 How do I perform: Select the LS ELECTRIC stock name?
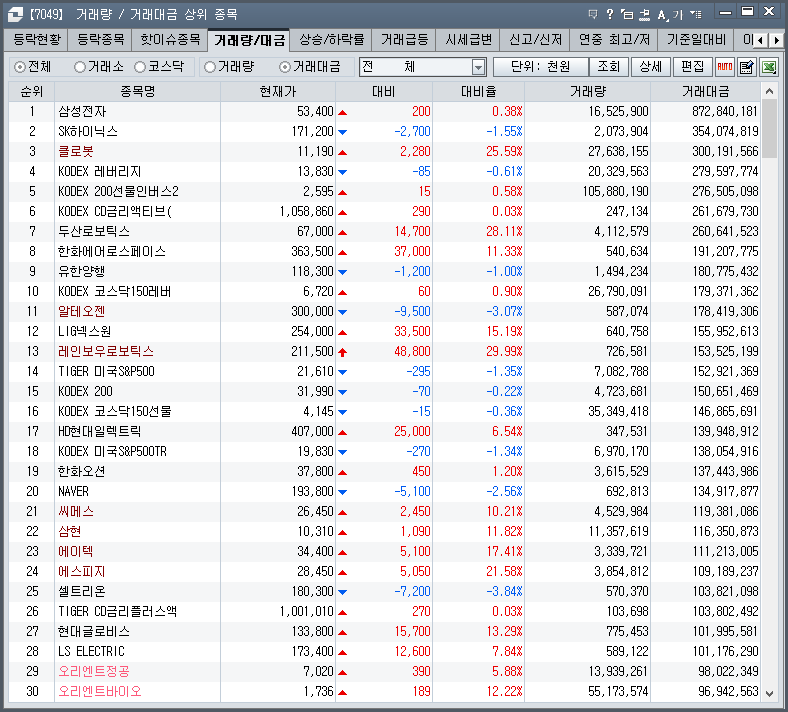(x=91, y=652)
